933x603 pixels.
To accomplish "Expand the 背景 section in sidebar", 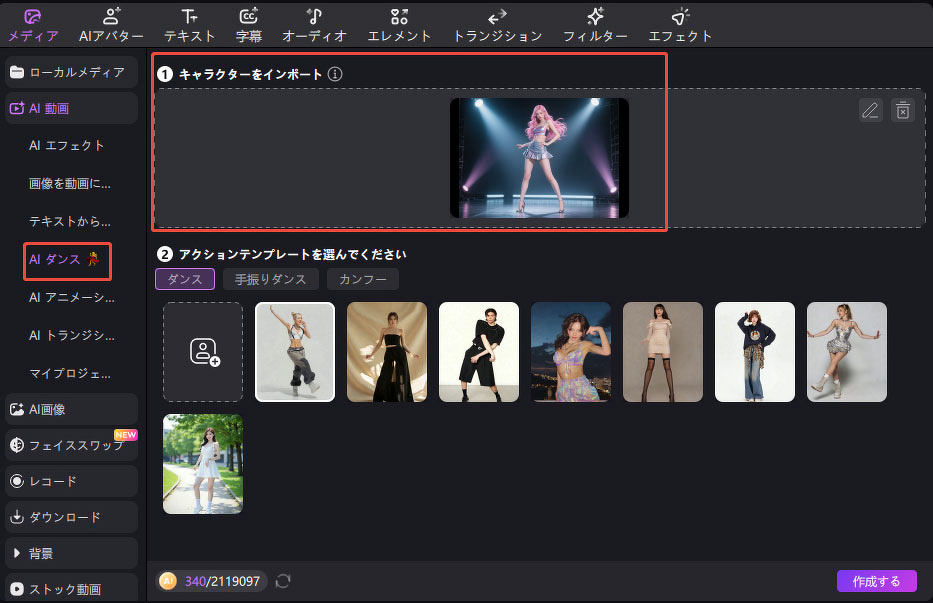I will [x=71, y=553].
